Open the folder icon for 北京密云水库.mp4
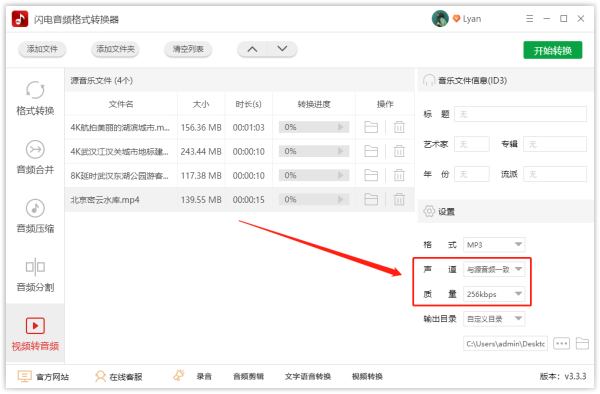 point(371,199)
